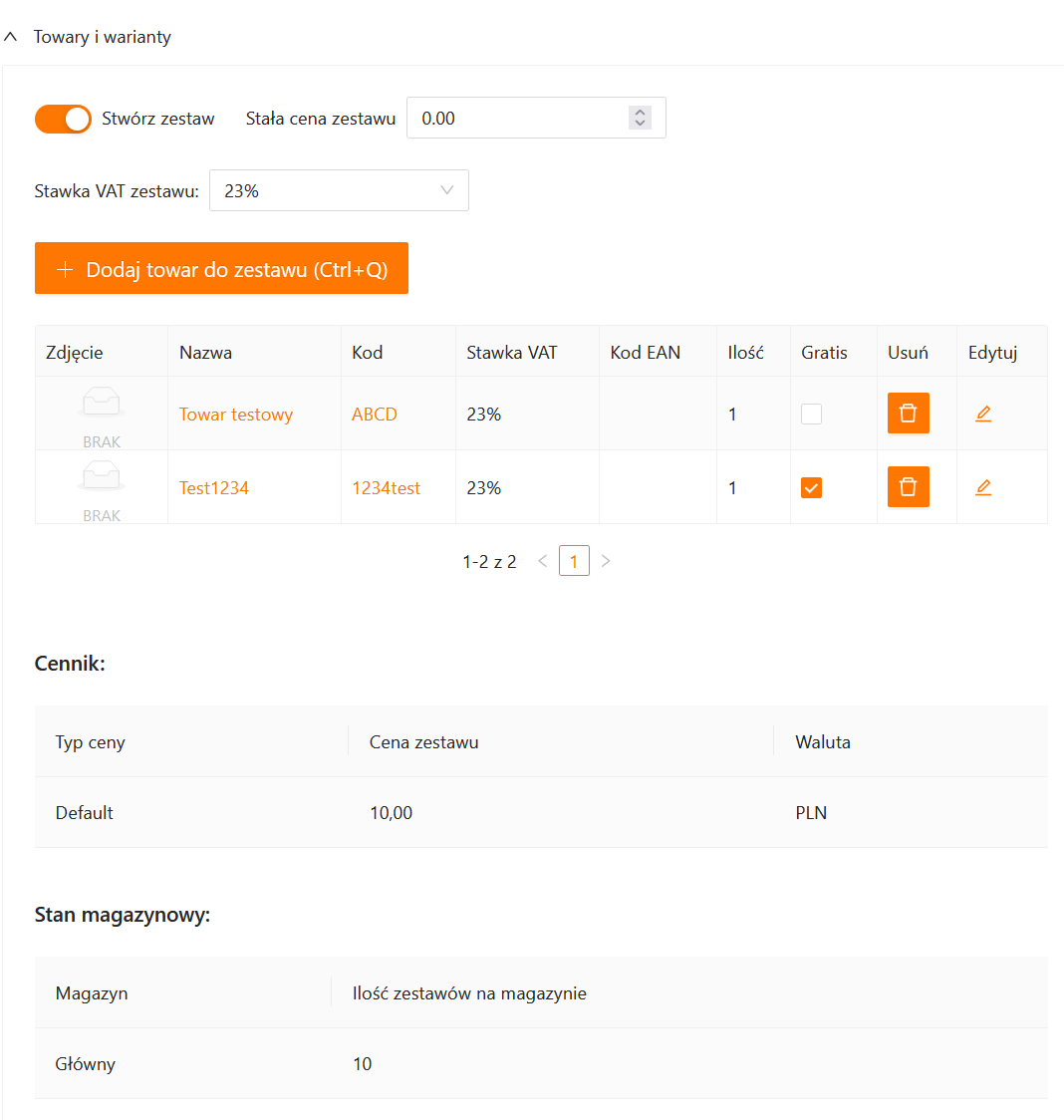Check Gratis for Towar testowy
Screen dimensions: 1064x1120
[812, 415]
